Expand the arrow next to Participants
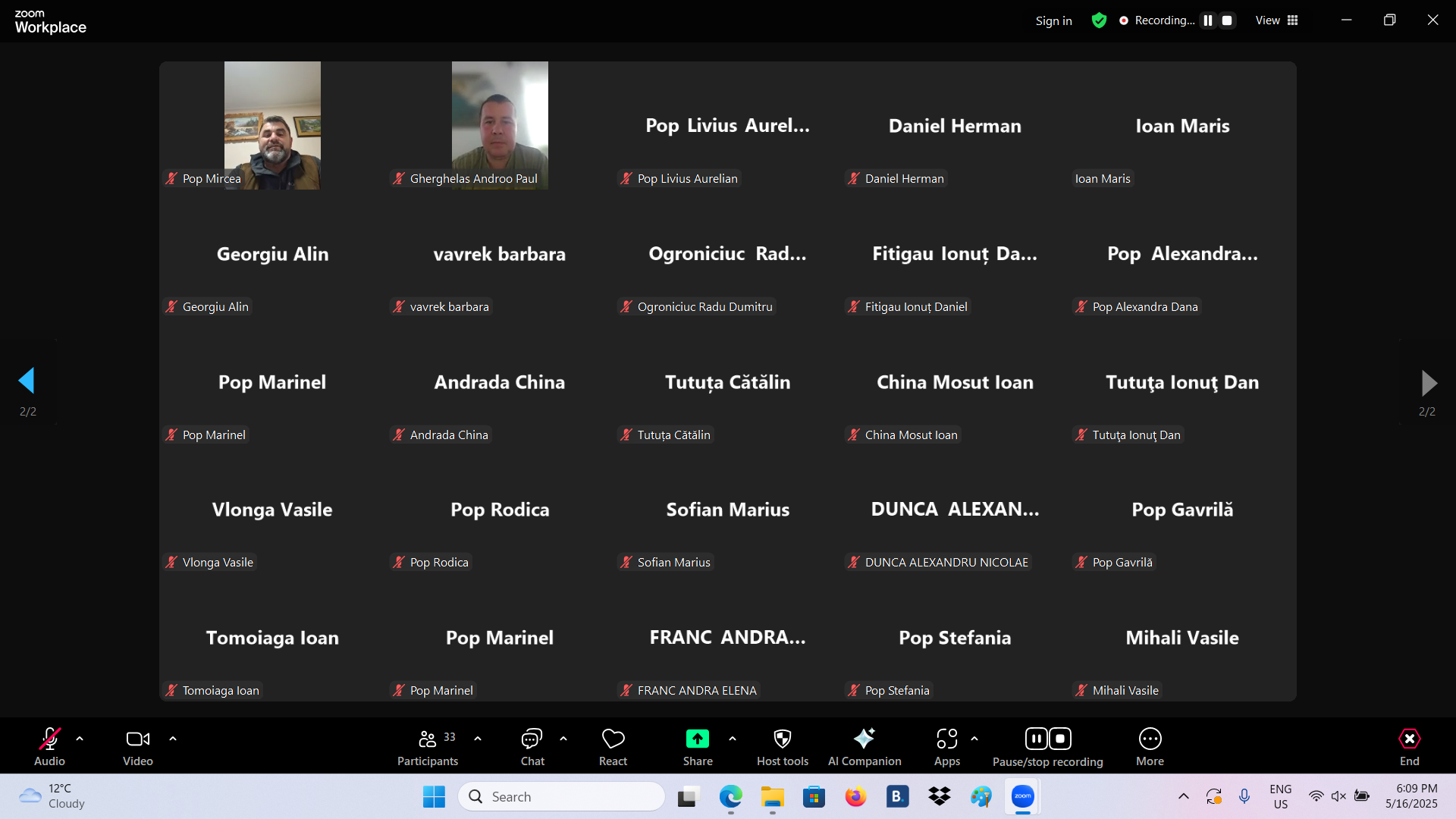This screenshot has height=819, width=1456. (x=478, y=738)
